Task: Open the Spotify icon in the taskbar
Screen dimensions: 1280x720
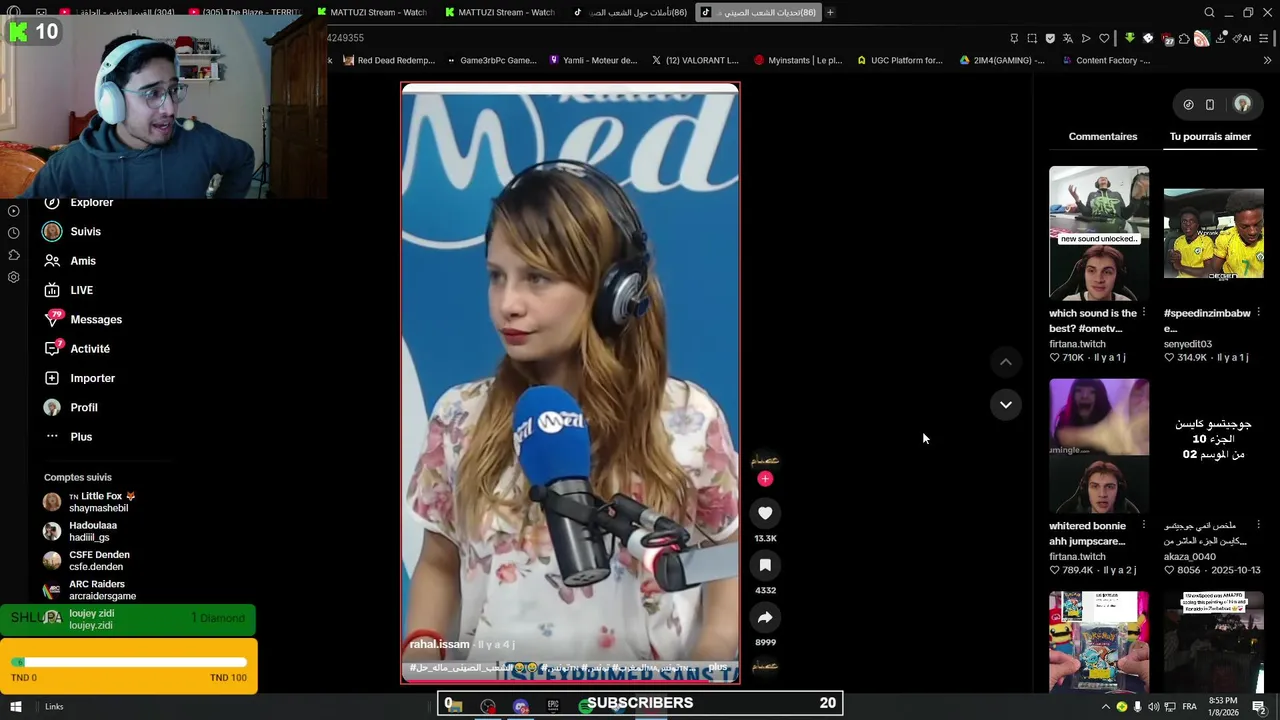Action: (585, 706)
